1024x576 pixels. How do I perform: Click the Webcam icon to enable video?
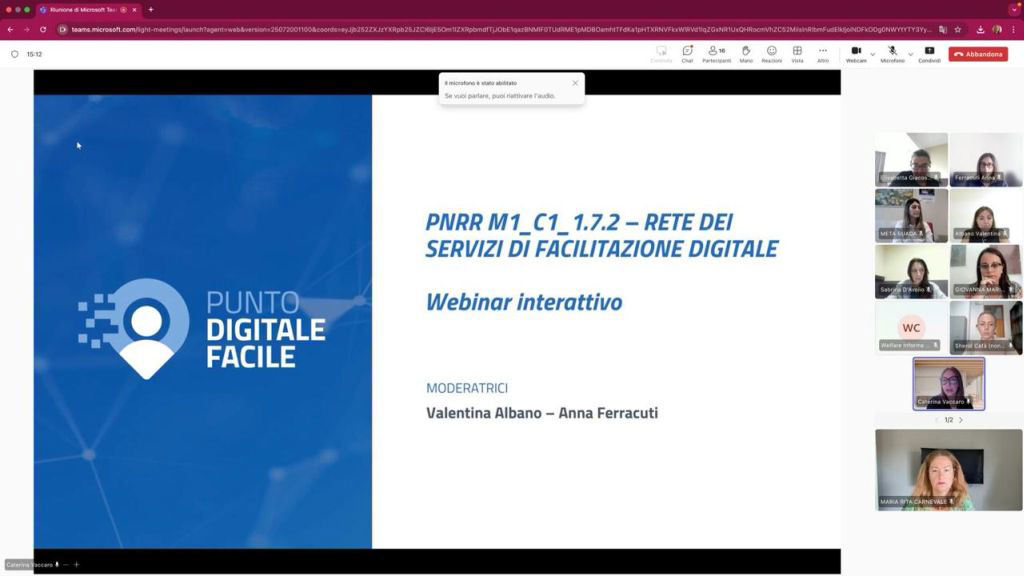click(x=855, y=50)
